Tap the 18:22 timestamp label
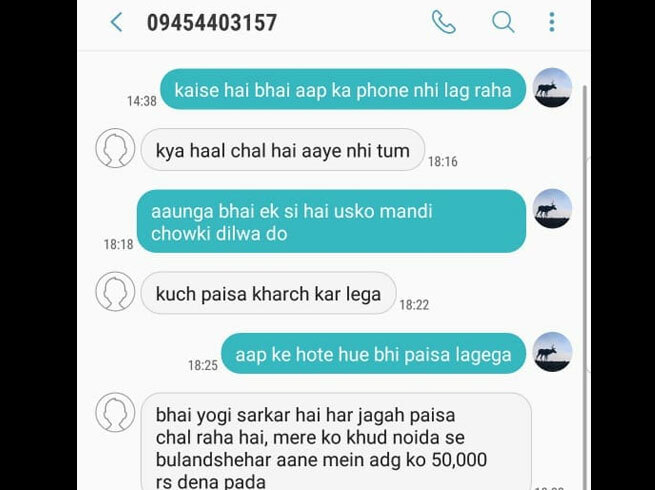Screen dimensions: 655x490 (414, 305)
